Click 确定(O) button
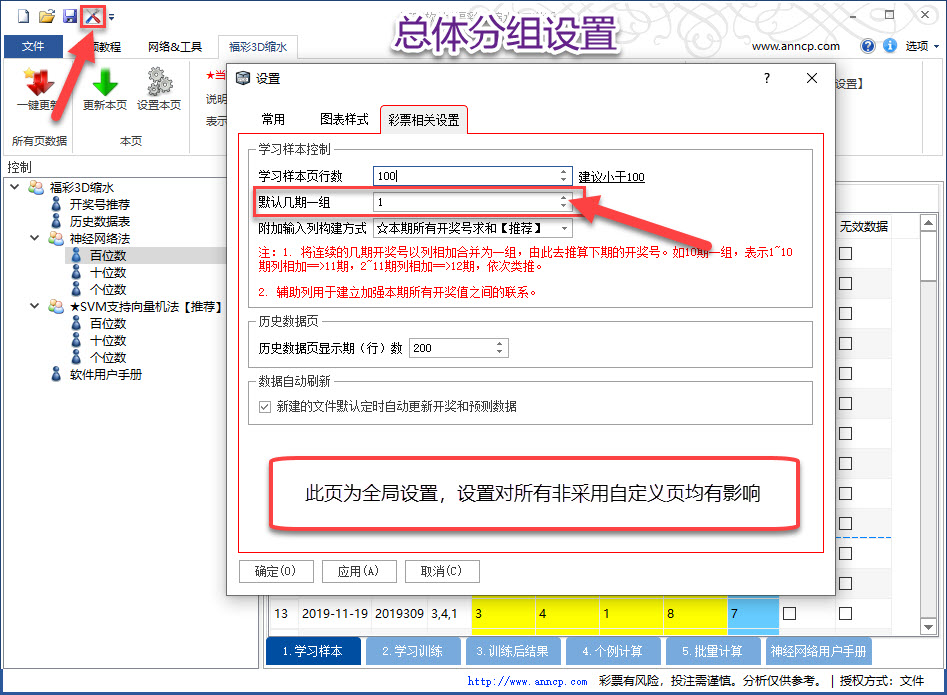The height and width of the screenshot is (695, 947). pos(276,571)
